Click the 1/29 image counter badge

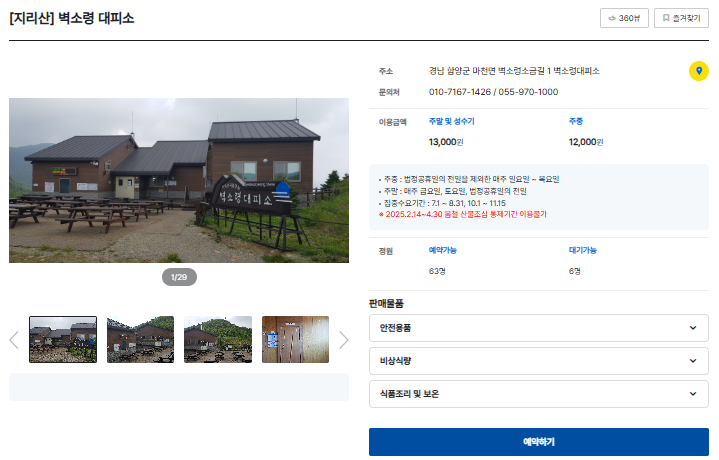(x=179, y=277)
